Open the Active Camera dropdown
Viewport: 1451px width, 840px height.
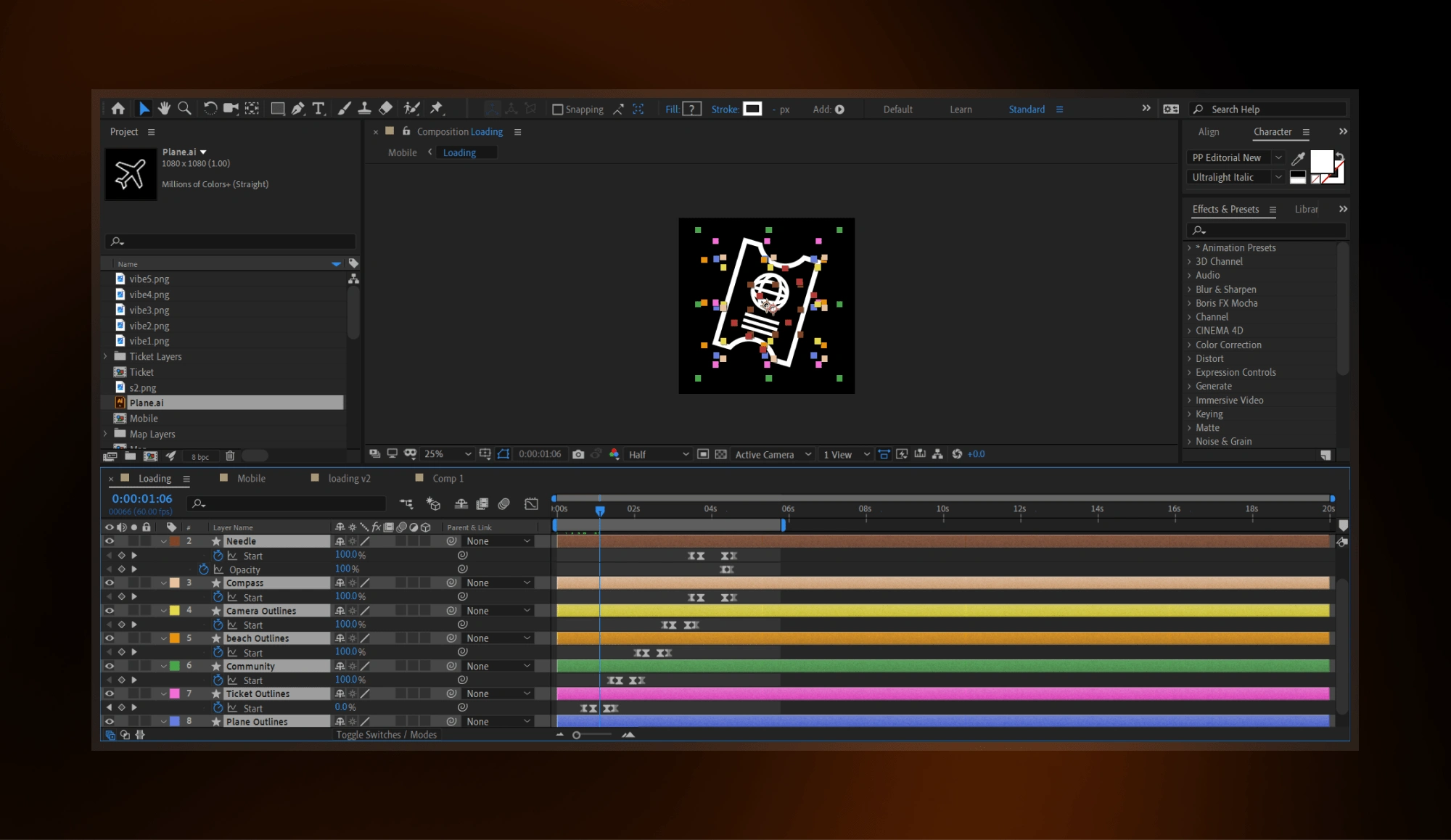pos(770,454)
